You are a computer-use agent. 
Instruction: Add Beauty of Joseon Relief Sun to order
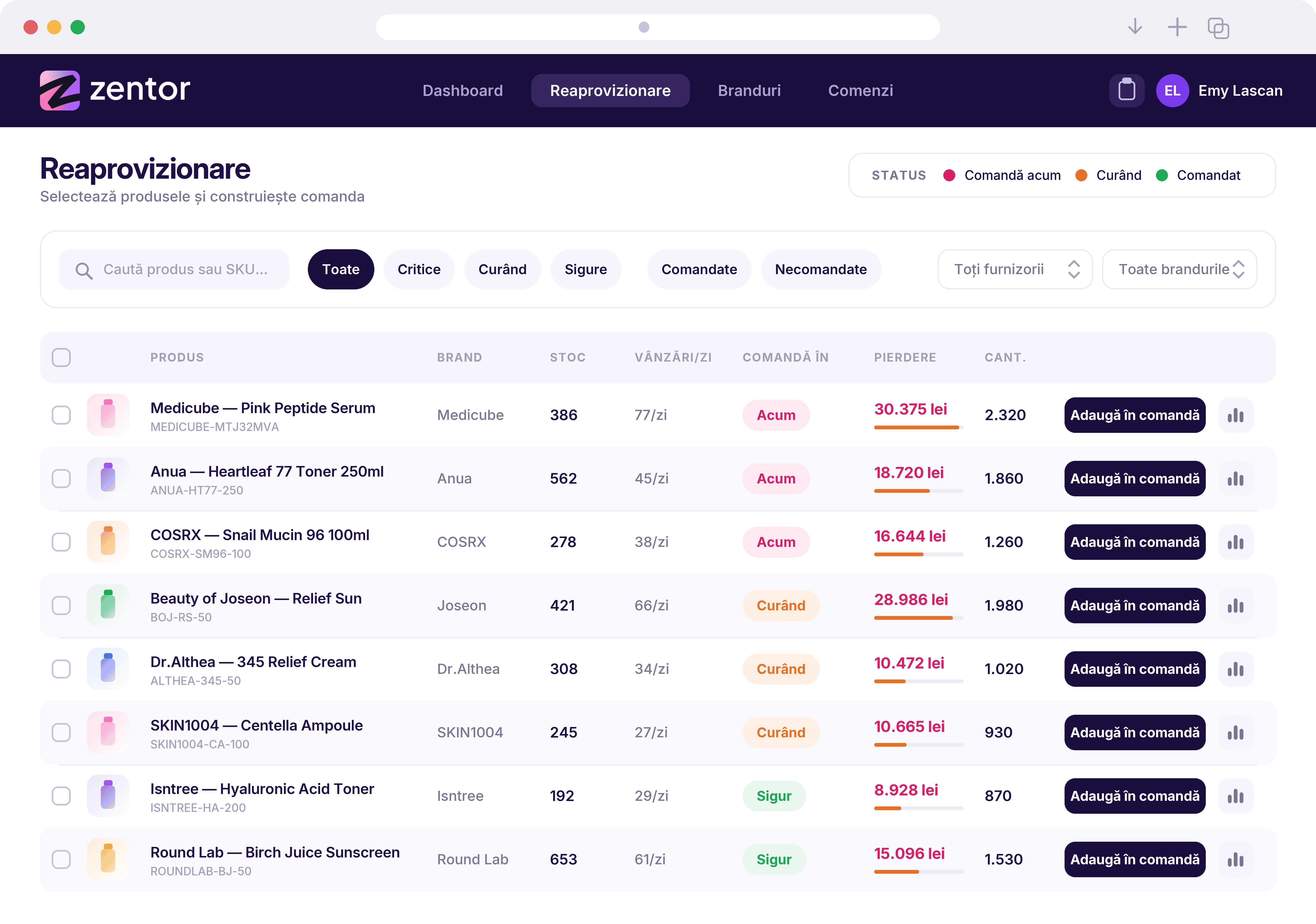click(x=1135, y=606)
